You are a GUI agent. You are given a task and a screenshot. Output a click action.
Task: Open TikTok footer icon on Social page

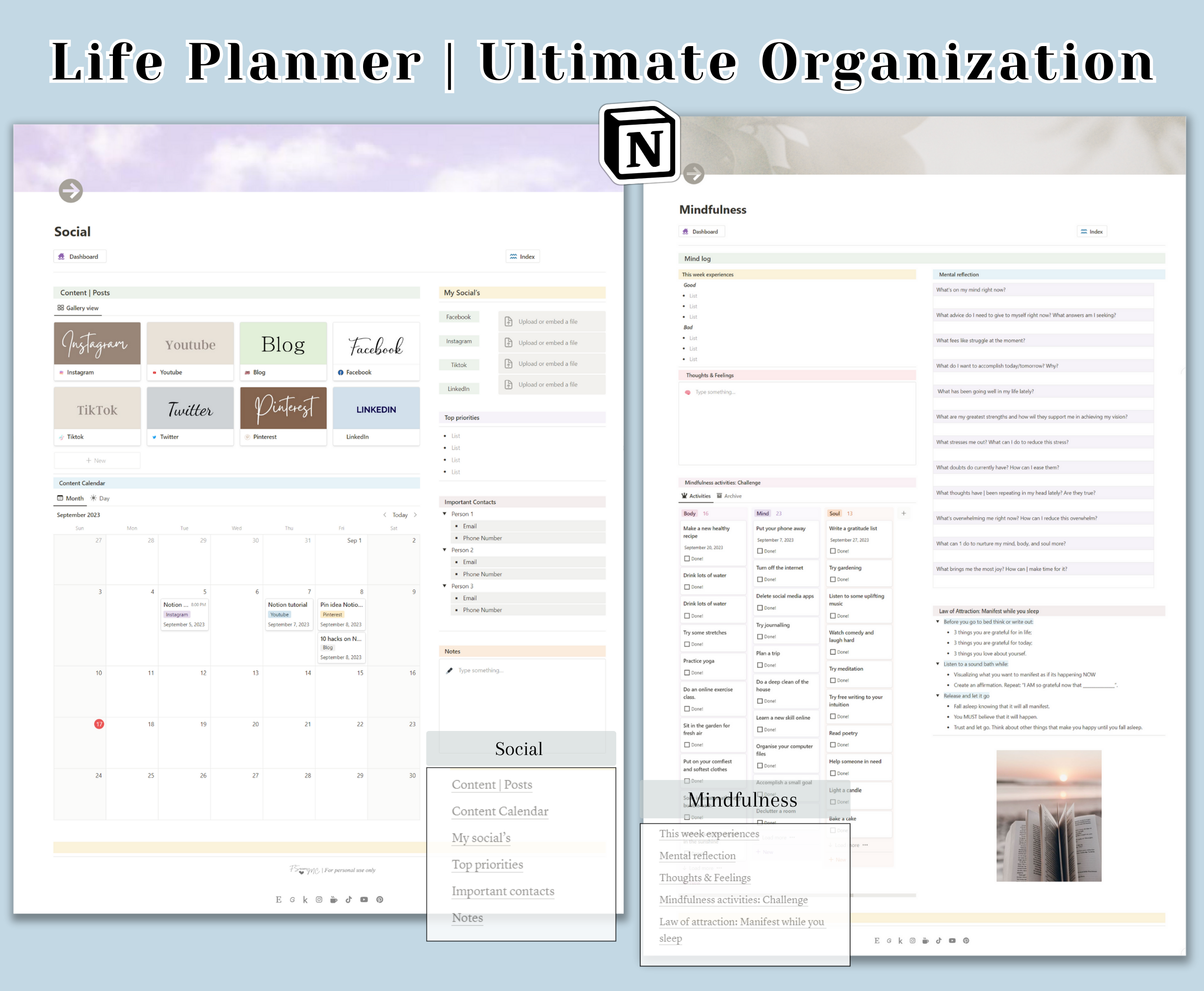(349, 900)
